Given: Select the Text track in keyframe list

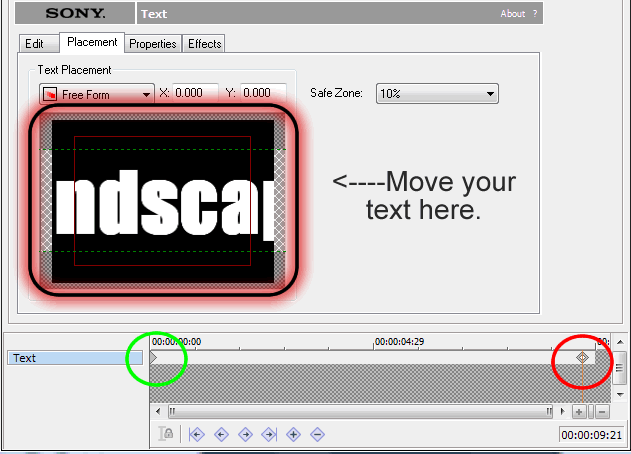Looking at the screenshot, I should [75, 357].
